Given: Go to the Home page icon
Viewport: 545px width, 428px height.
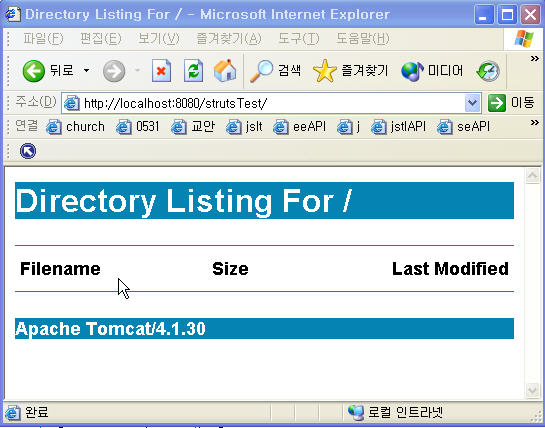Looking at the screenshot, I should (x=225, y=71).
